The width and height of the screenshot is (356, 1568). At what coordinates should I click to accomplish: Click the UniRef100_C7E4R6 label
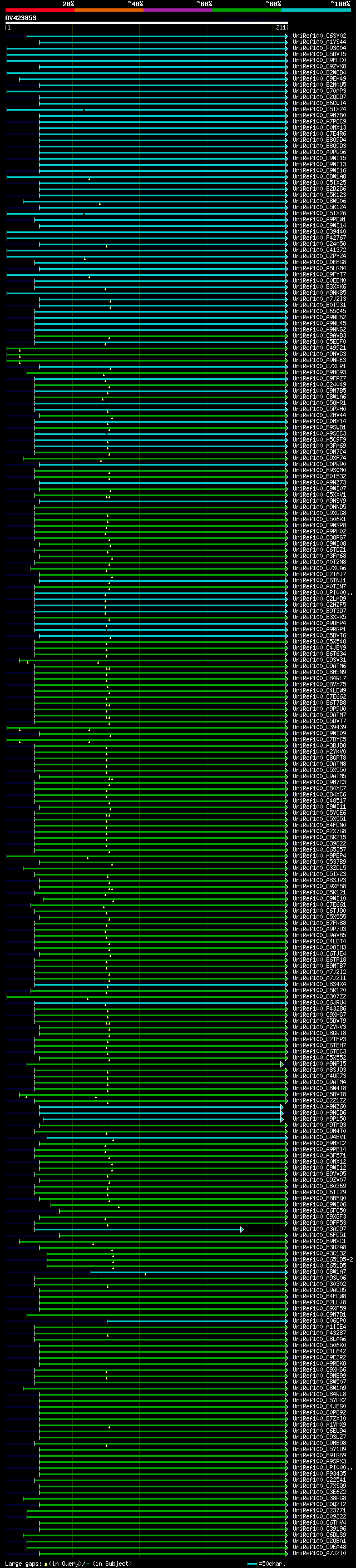pyautogui.click(x=319, y=134)
